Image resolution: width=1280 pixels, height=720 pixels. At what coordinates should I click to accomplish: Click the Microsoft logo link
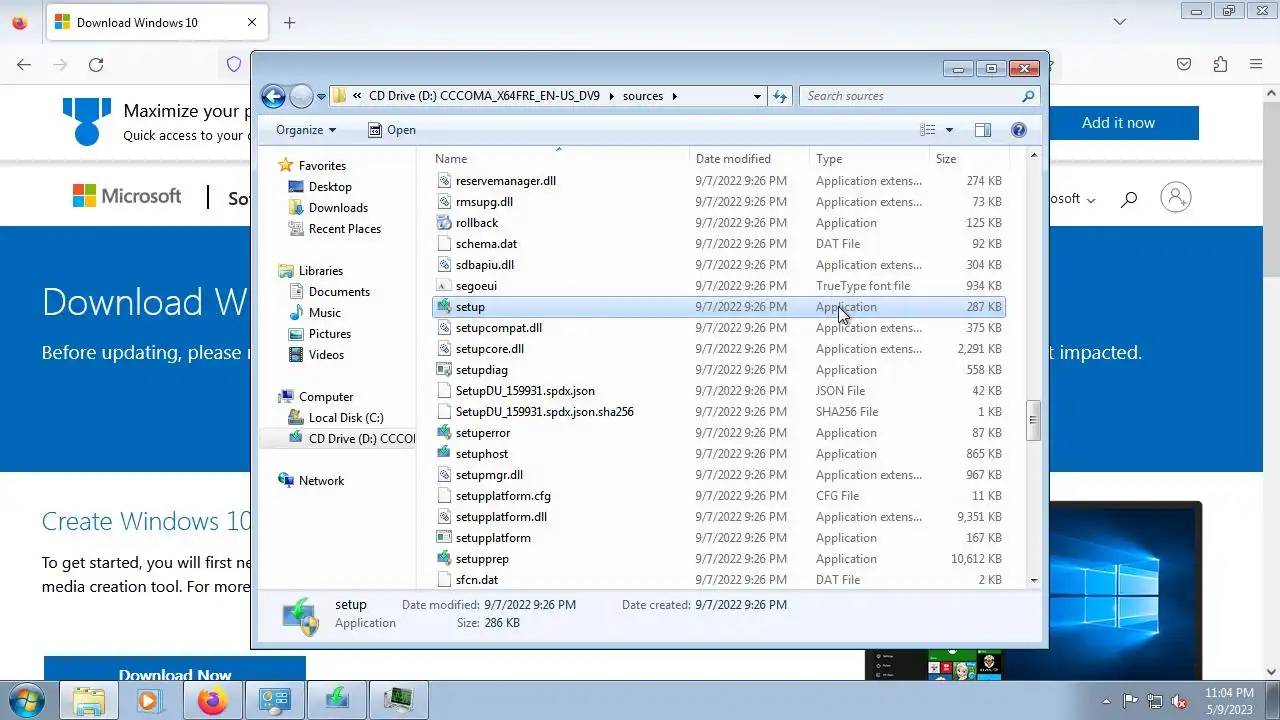click(x=127, y=196)
